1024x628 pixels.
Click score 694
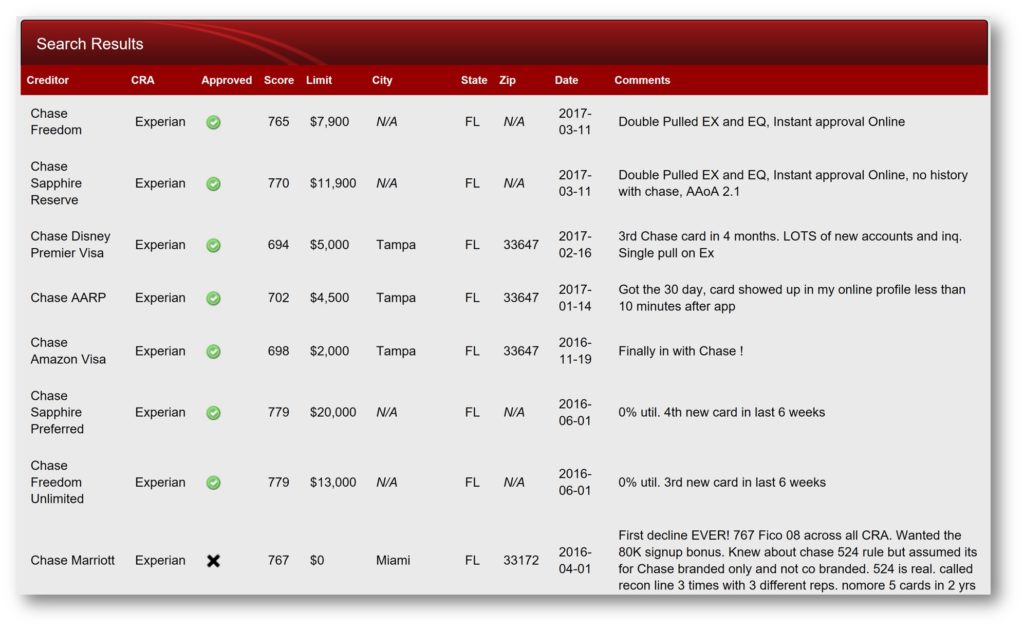[278, 245]
